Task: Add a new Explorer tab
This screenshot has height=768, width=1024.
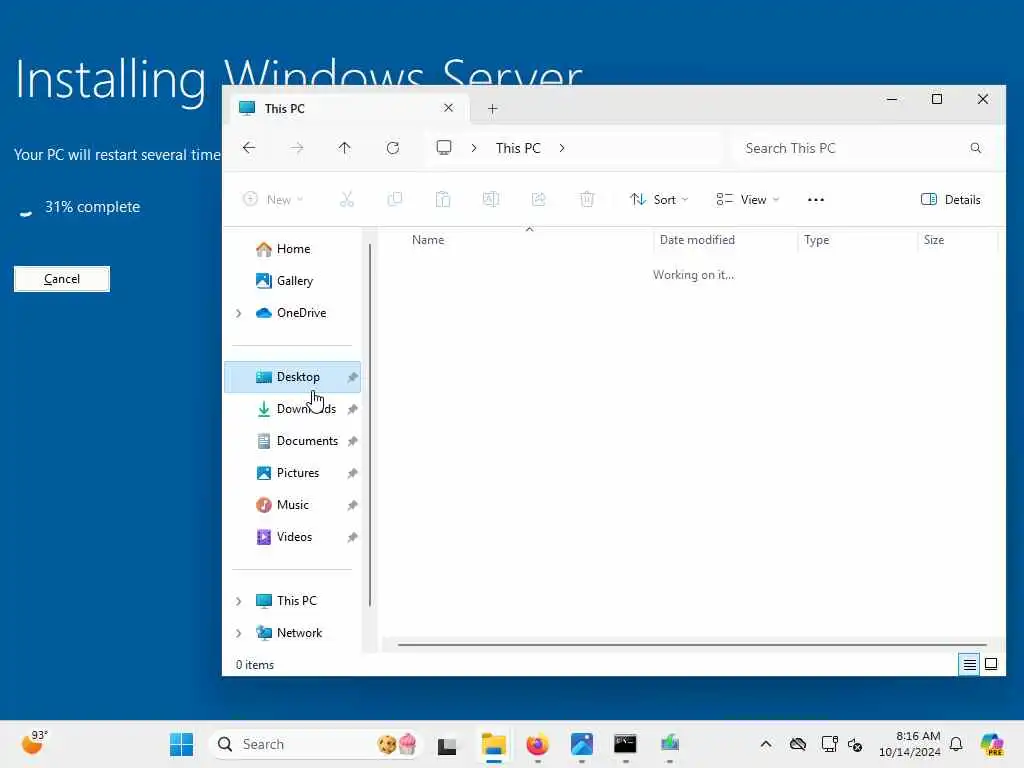Action: pos(492,108)
